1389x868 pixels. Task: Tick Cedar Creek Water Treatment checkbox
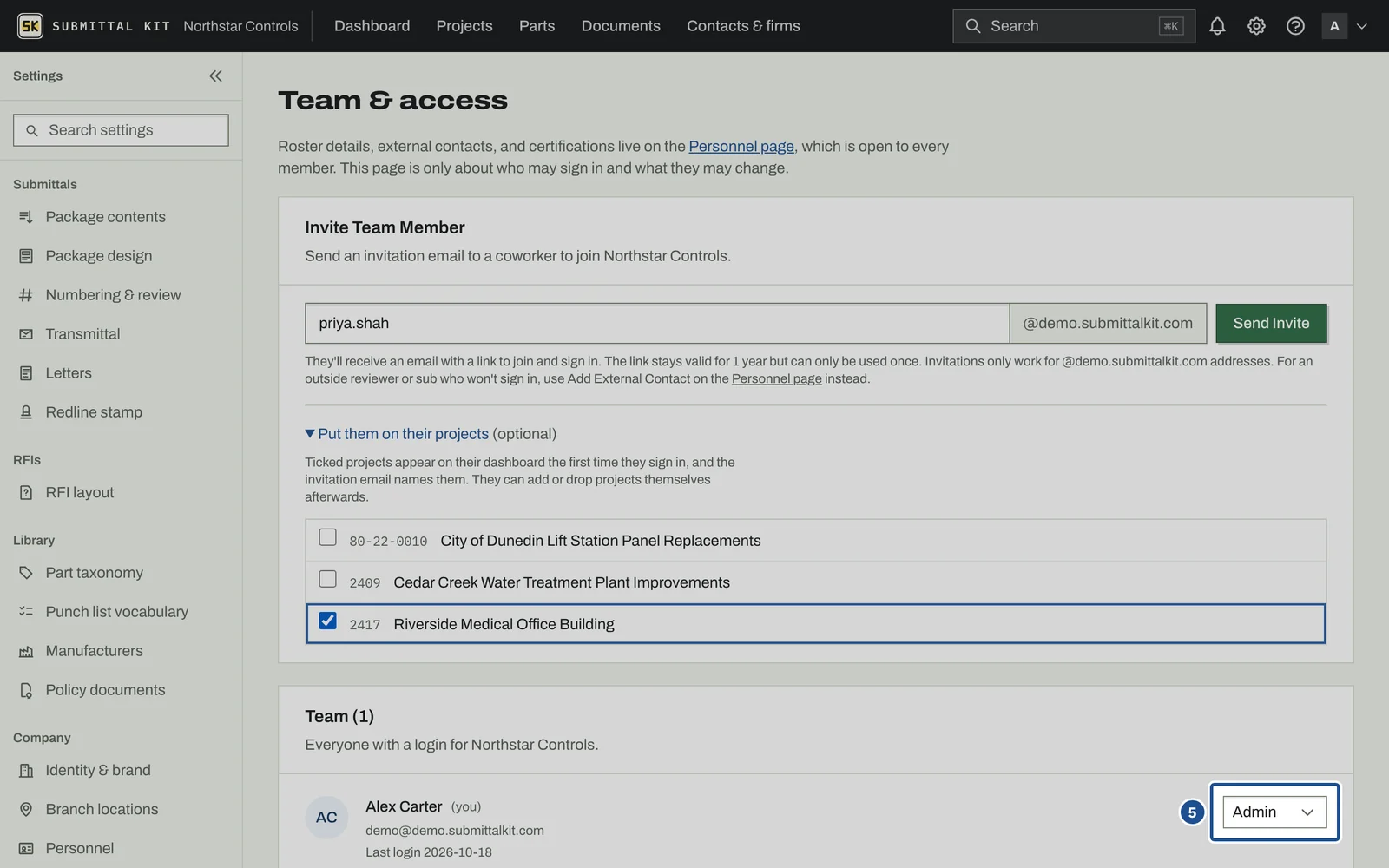point(327,579)
